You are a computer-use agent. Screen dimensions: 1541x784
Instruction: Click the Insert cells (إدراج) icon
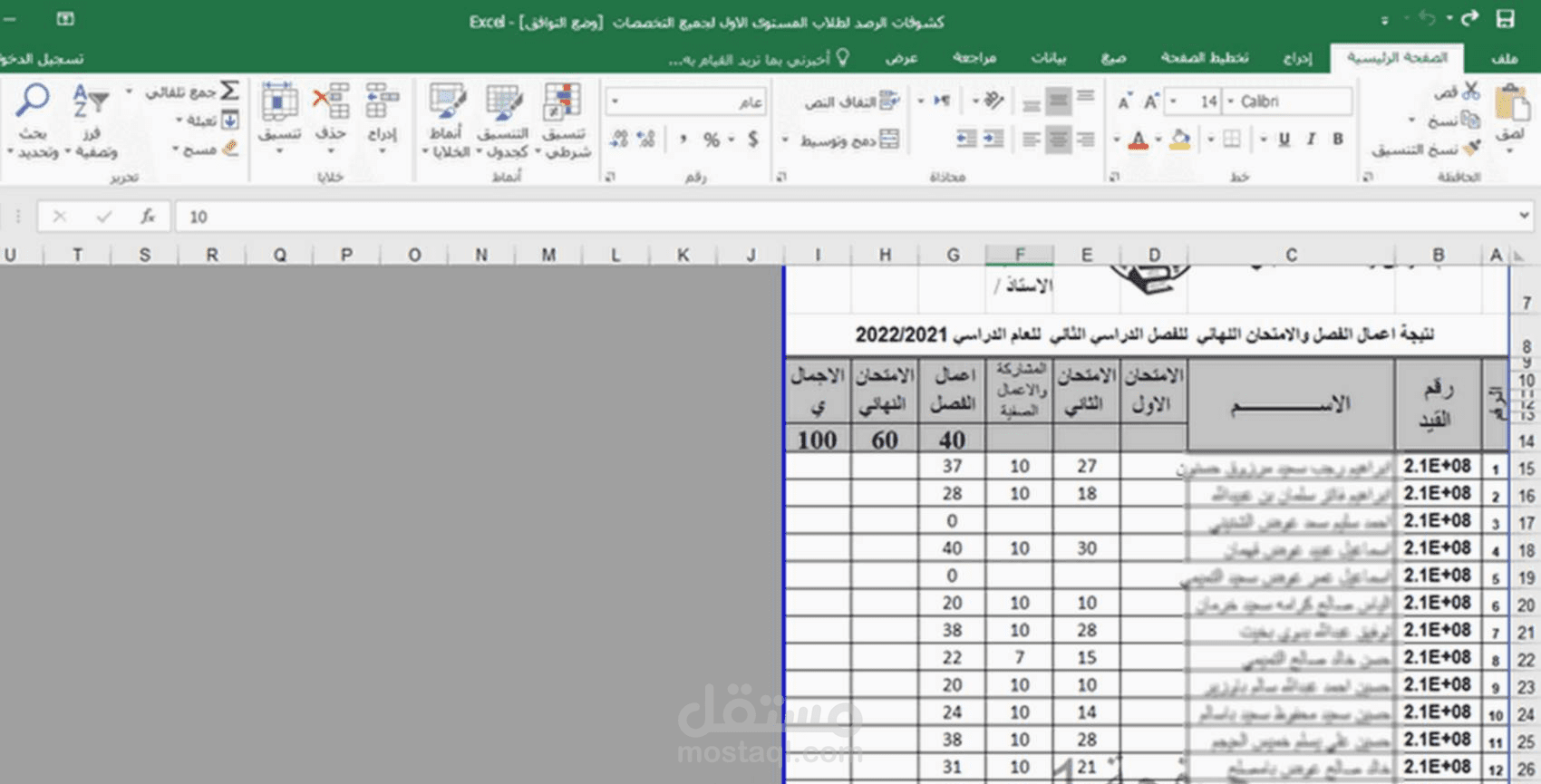[x=382, y=102]
